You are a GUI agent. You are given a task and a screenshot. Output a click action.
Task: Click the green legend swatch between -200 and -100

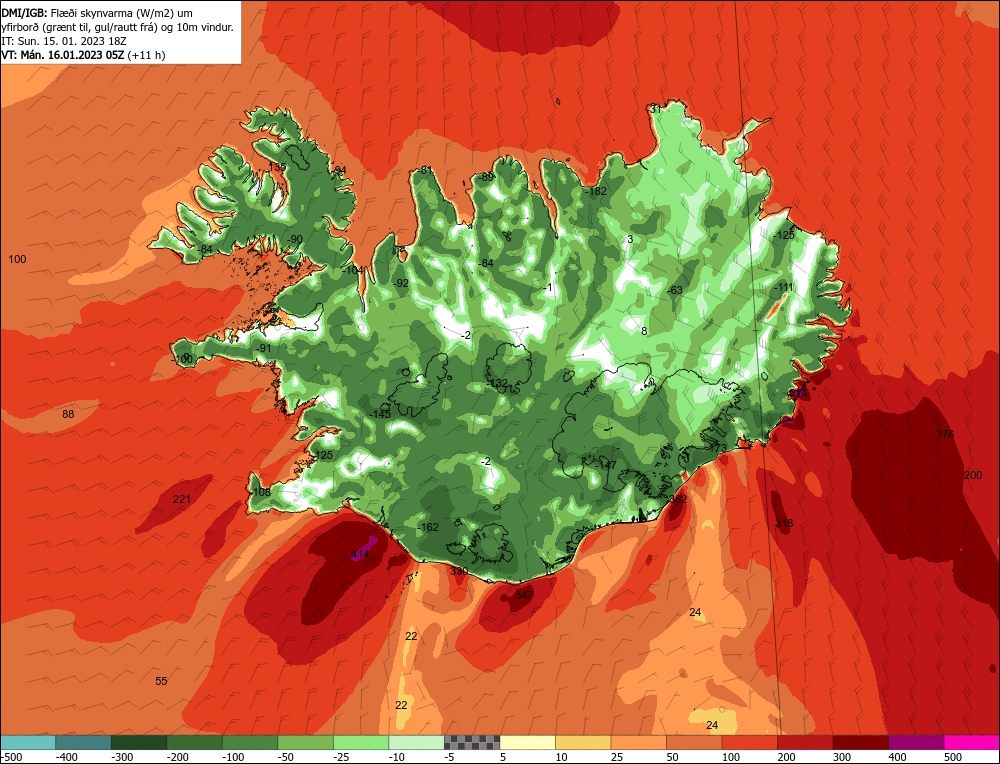[195, 742]
